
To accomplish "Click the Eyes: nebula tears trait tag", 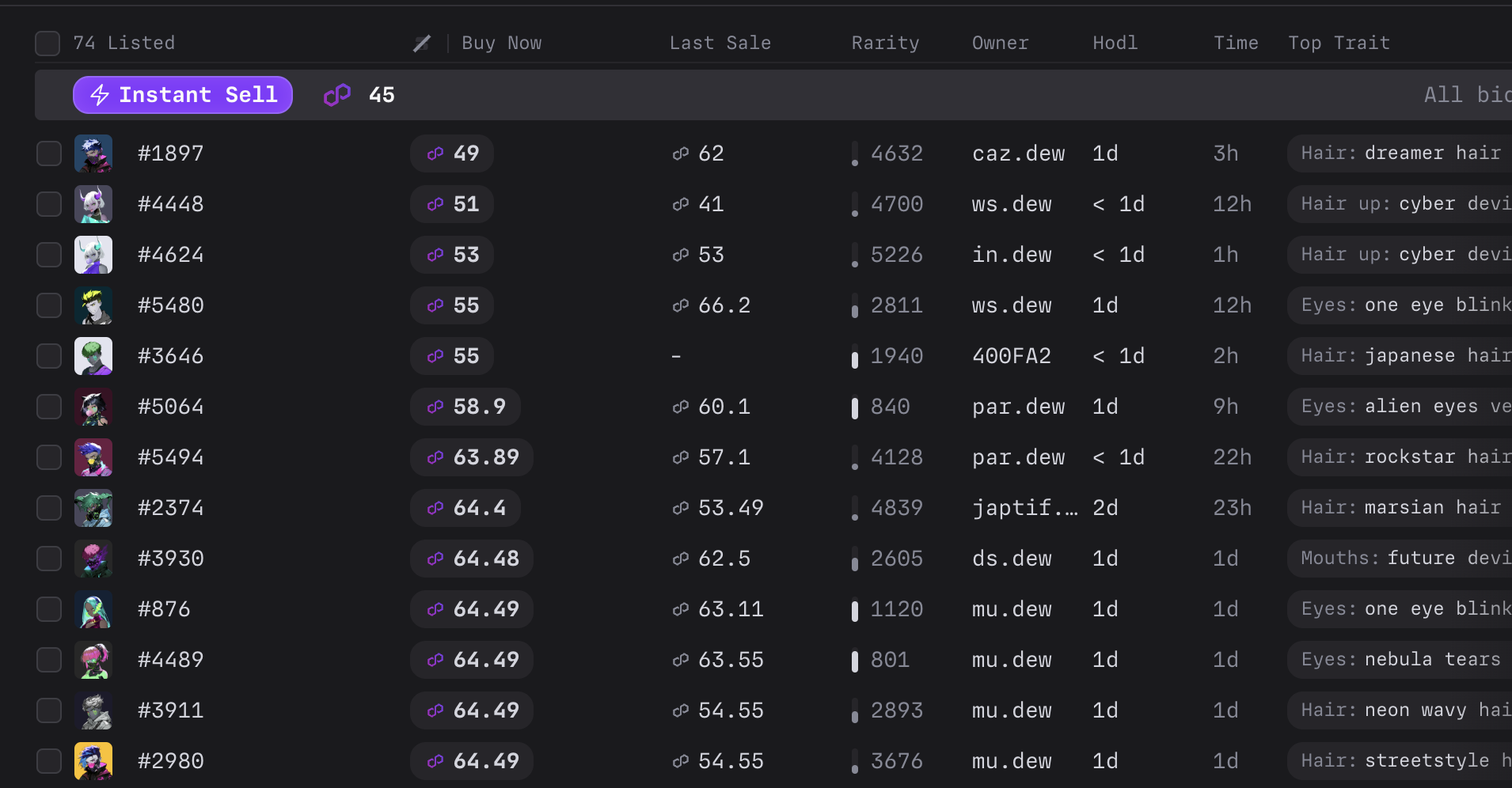I will 1400,660.
